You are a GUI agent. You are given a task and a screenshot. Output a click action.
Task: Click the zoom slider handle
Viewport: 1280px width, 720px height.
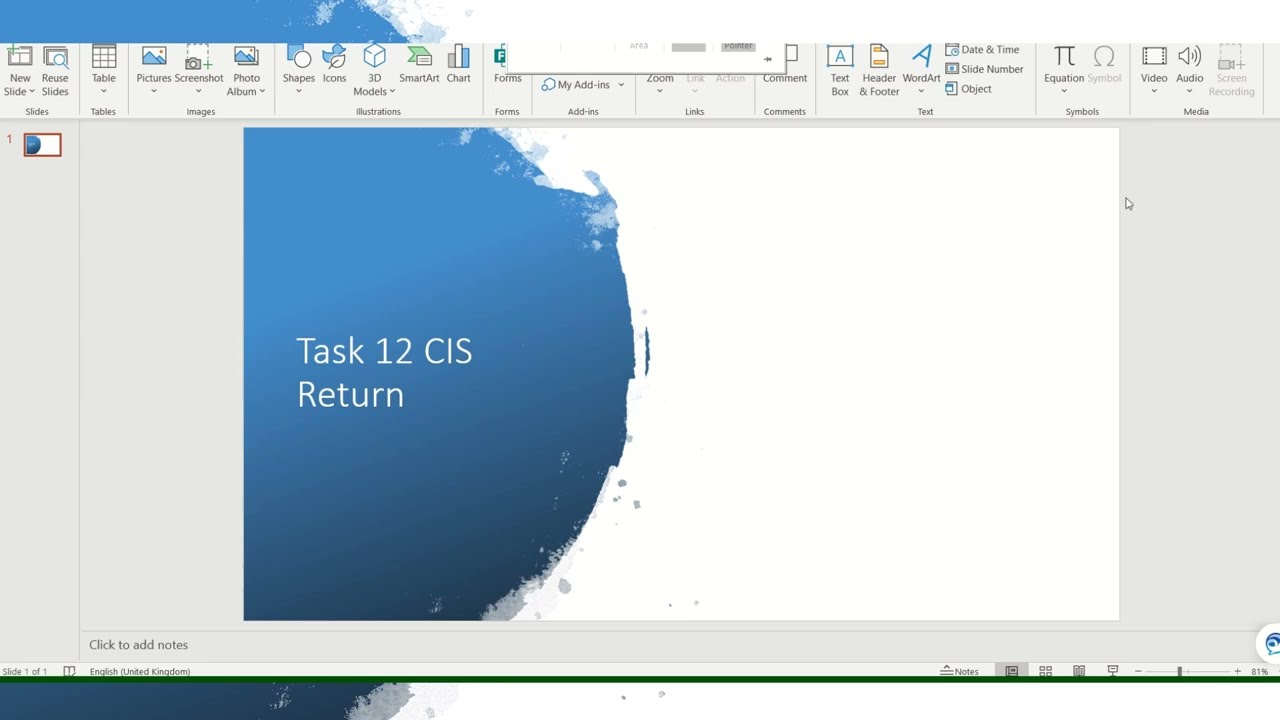pyautogui.click(x=1179, y=672)
